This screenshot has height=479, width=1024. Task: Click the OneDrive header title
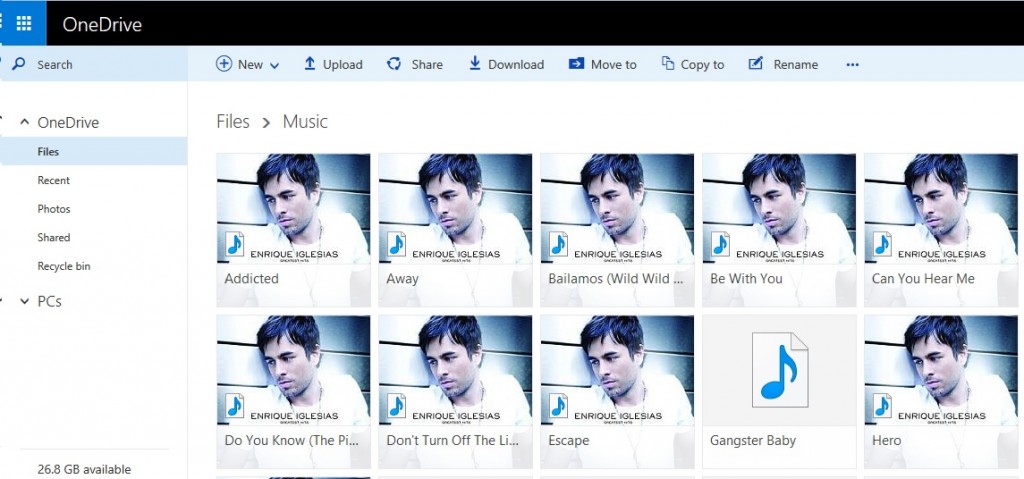pyautogui.click(x=102, y=24)
